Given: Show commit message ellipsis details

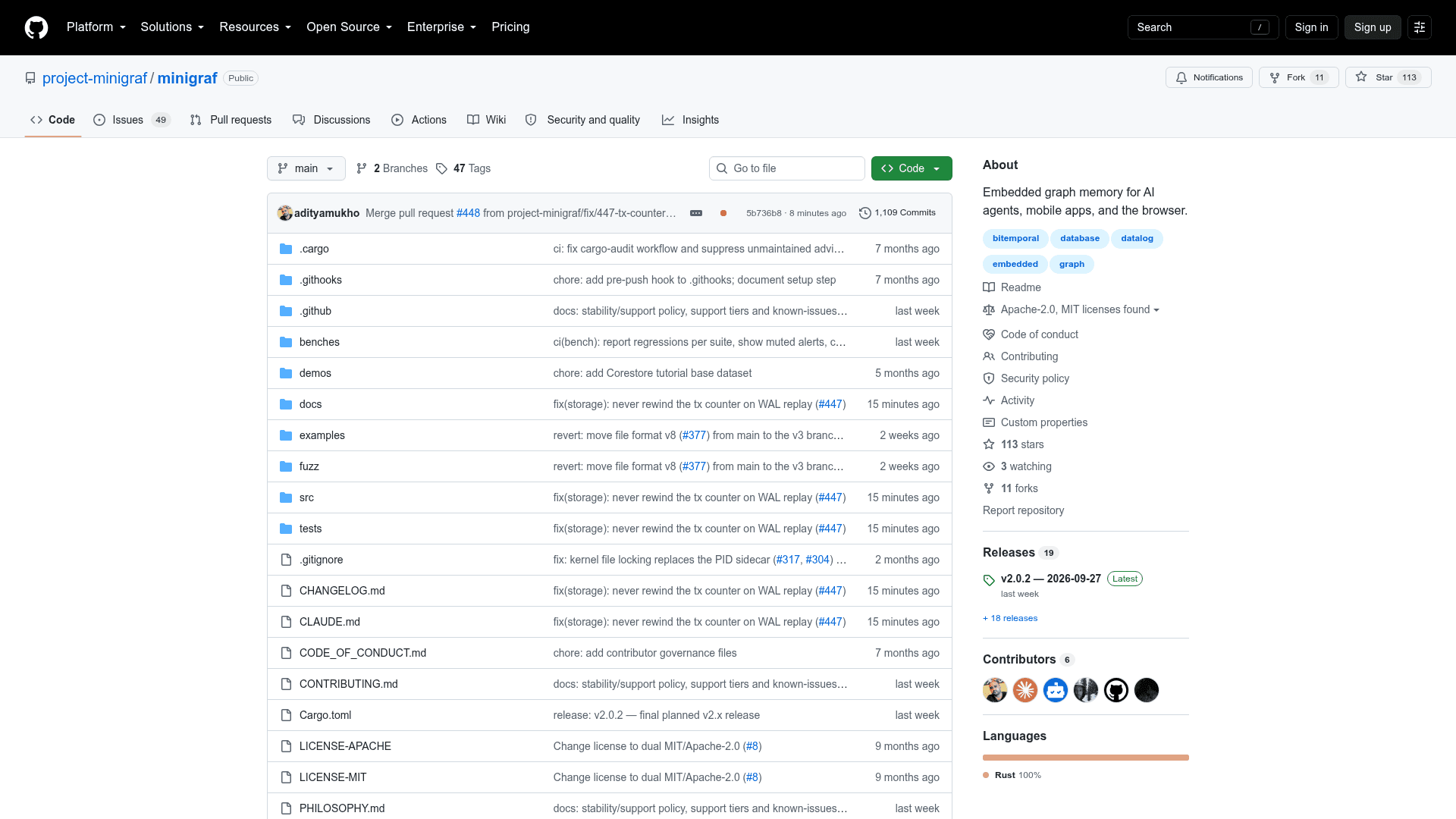Looking at the screenshot, I should coord(696,213).
